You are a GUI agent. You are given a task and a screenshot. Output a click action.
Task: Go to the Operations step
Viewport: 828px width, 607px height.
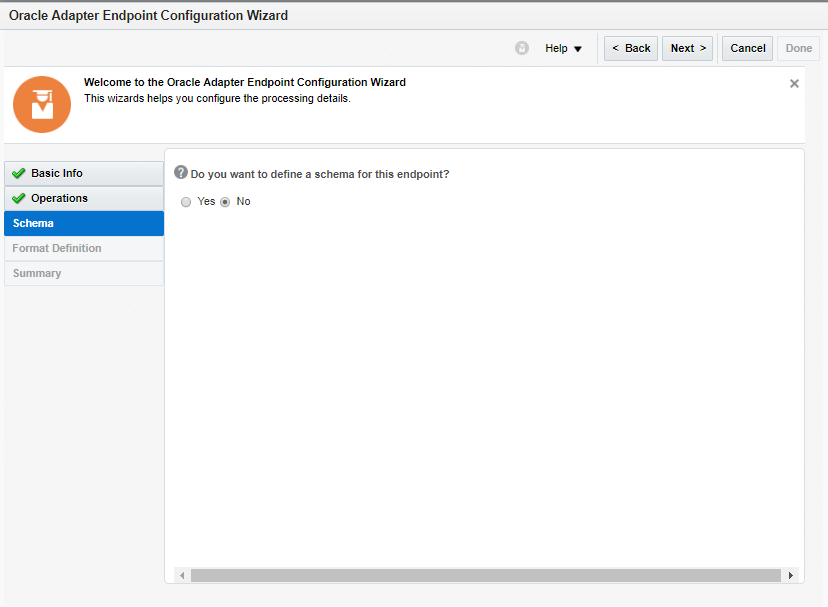tap(84, 198)
